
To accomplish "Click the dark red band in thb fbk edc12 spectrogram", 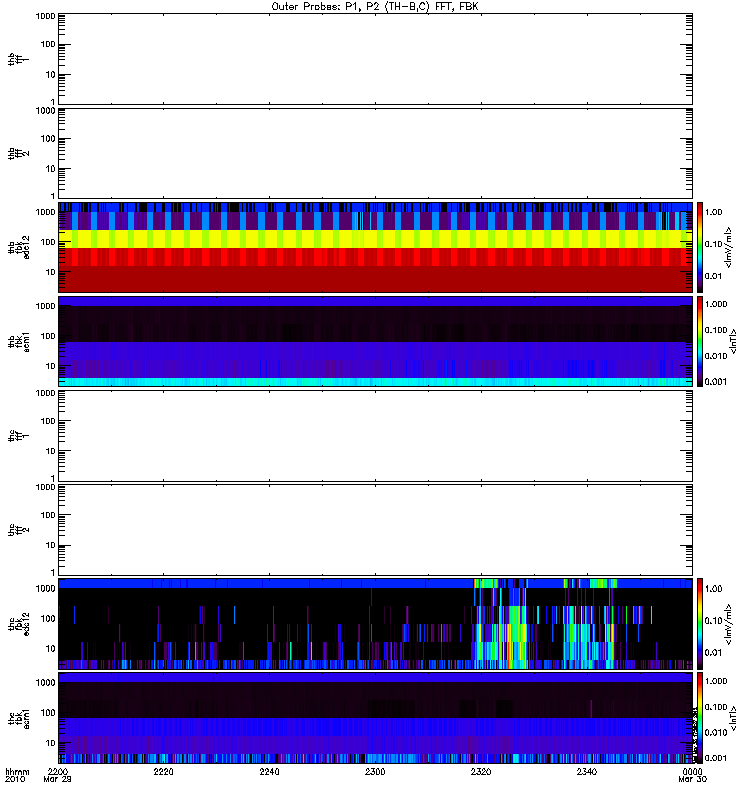I will 375,279.
